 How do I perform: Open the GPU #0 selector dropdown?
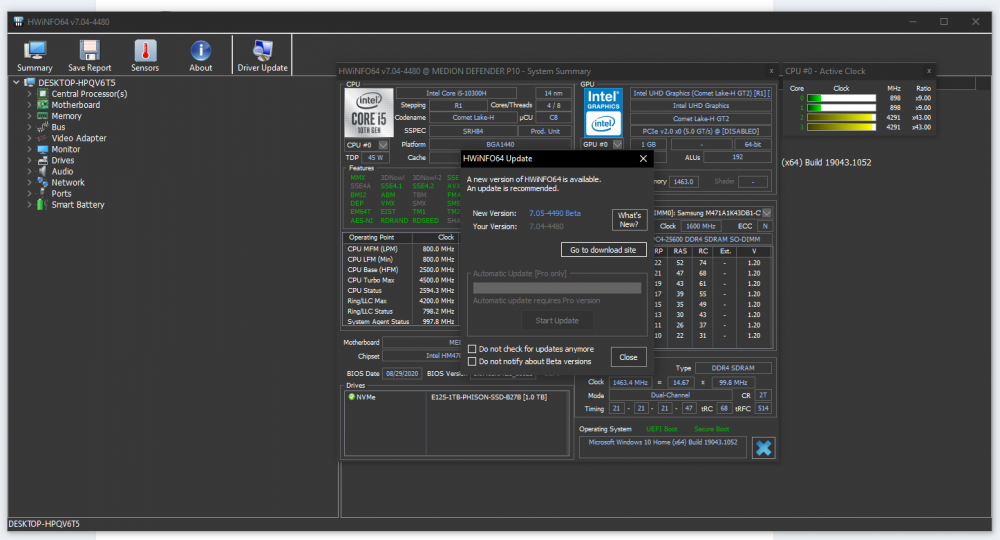click(x=618, y=145)
